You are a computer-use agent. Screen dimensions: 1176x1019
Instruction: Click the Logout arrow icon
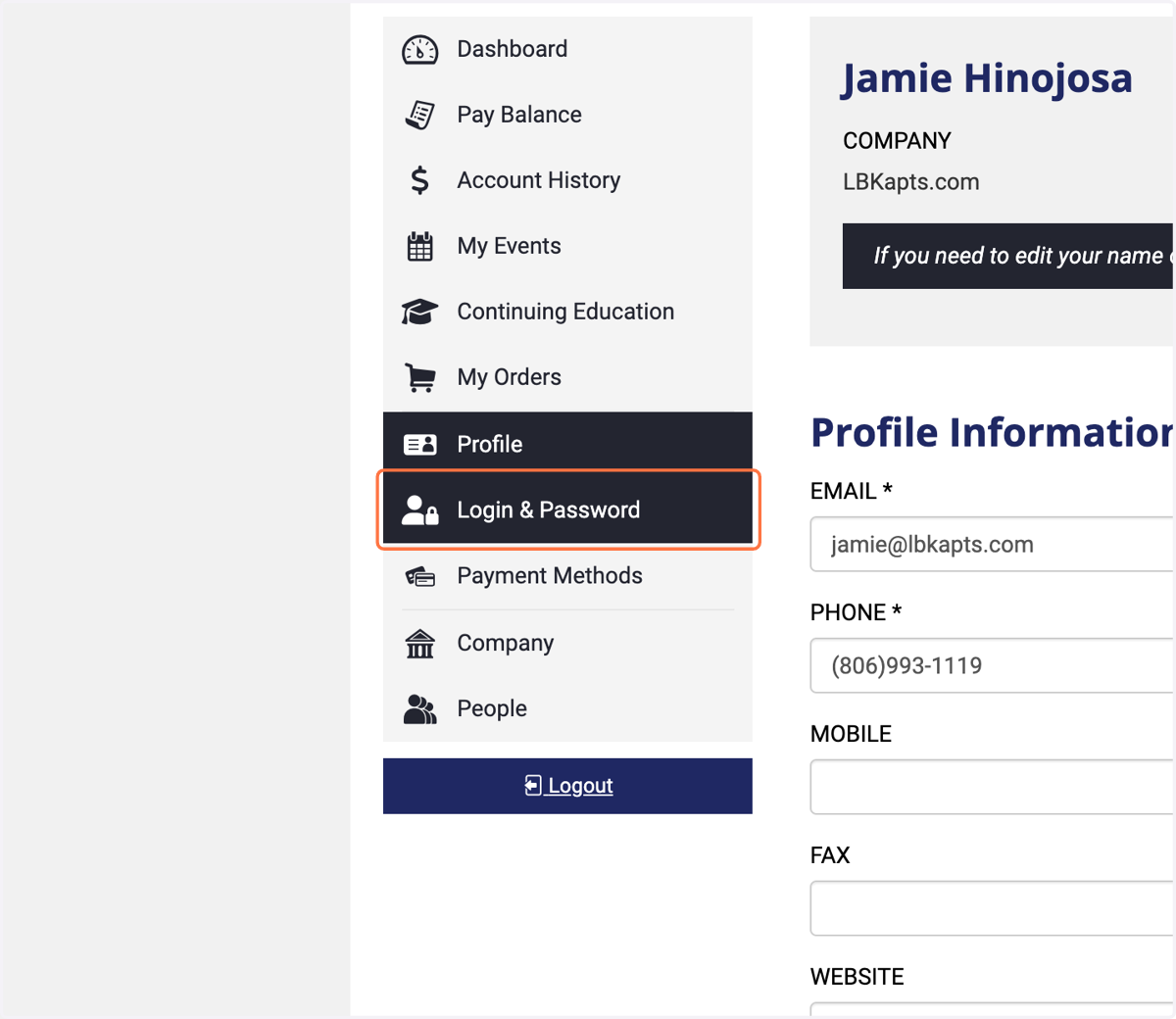coord(533,785)
